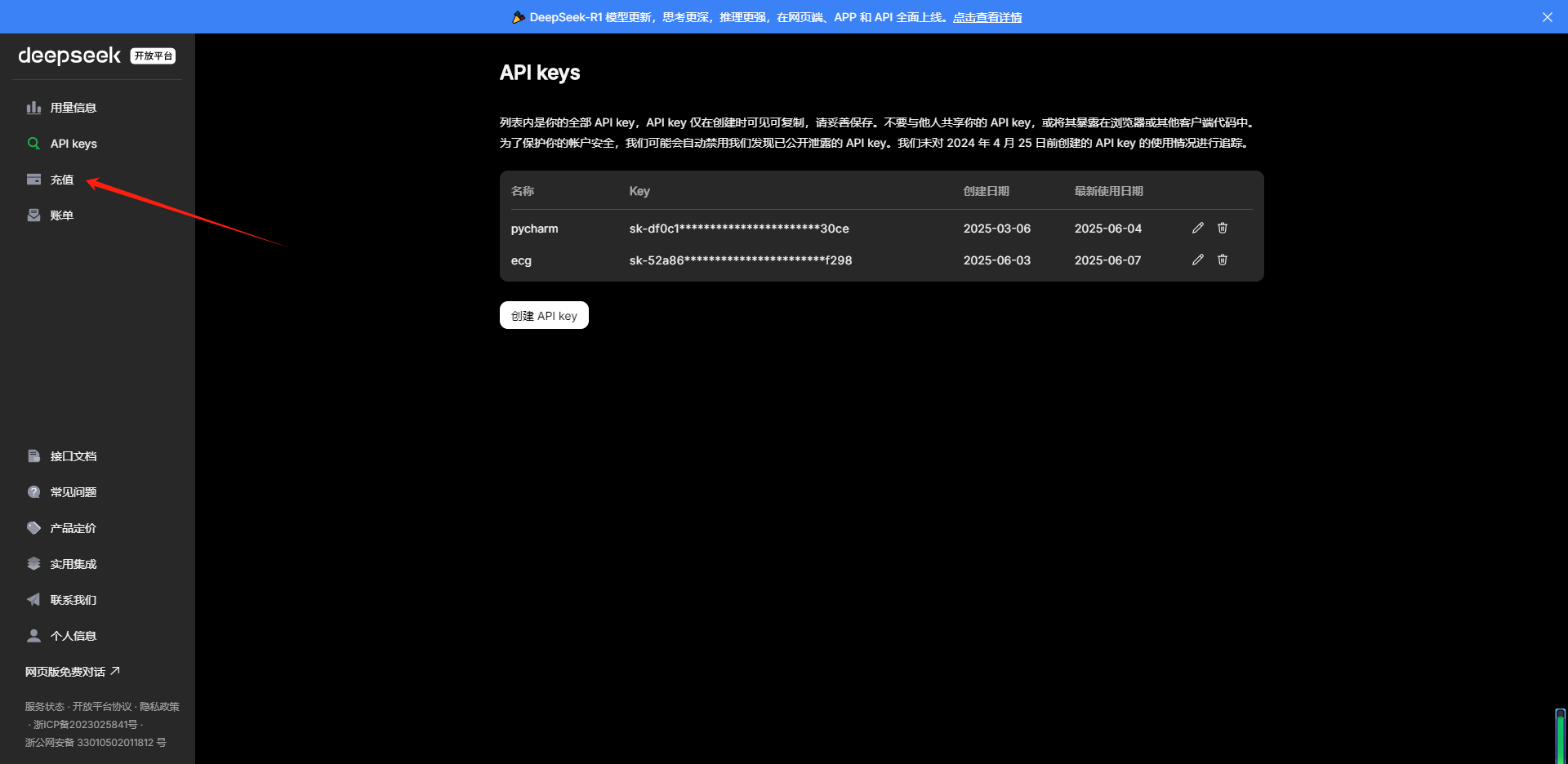This screenshot has height=764, width=1568.
Task: Click the sk-52a86 masked key value
Action: (x=741, y=260)
